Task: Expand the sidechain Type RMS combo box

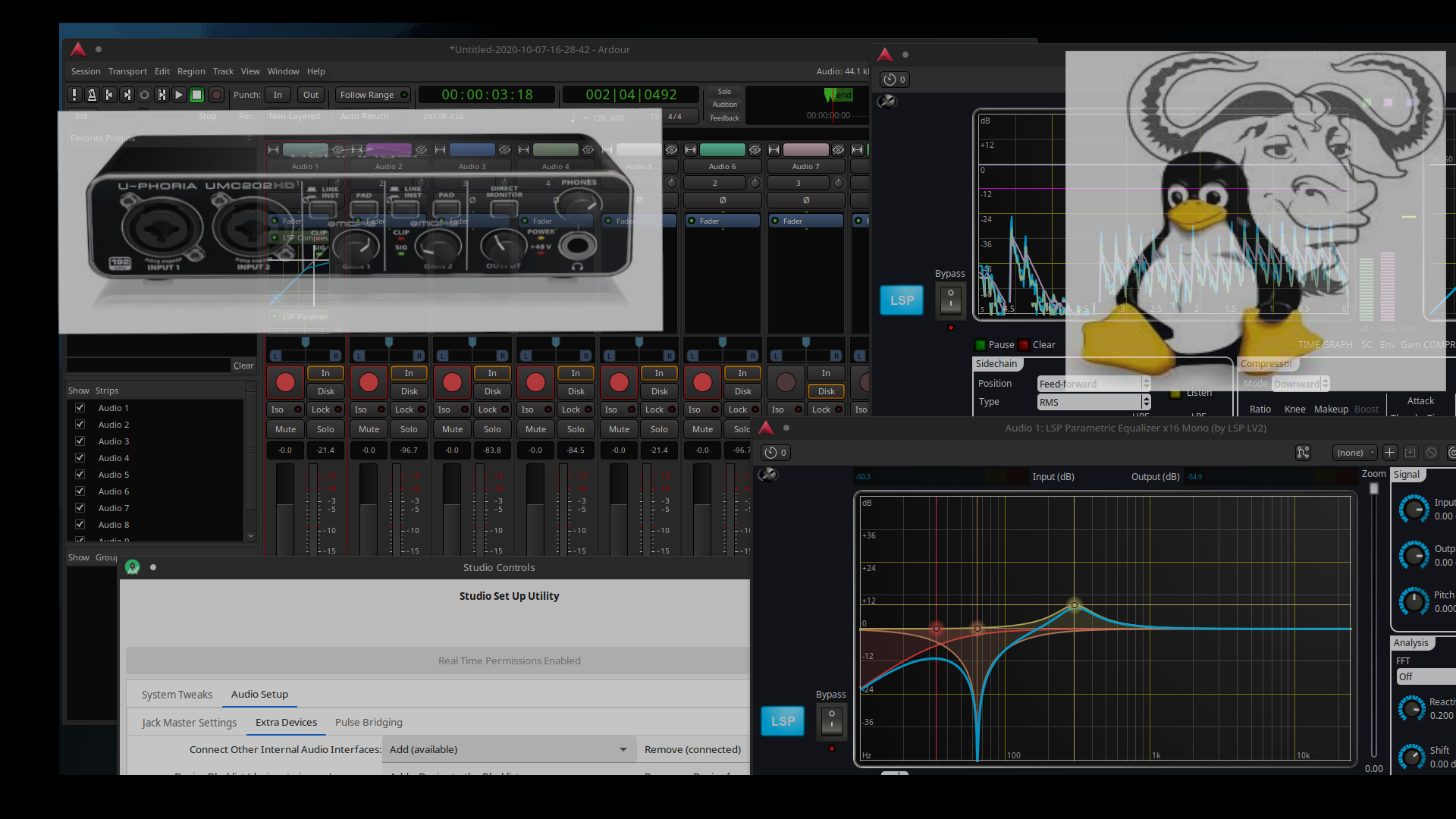Action: coord(1094,402)
